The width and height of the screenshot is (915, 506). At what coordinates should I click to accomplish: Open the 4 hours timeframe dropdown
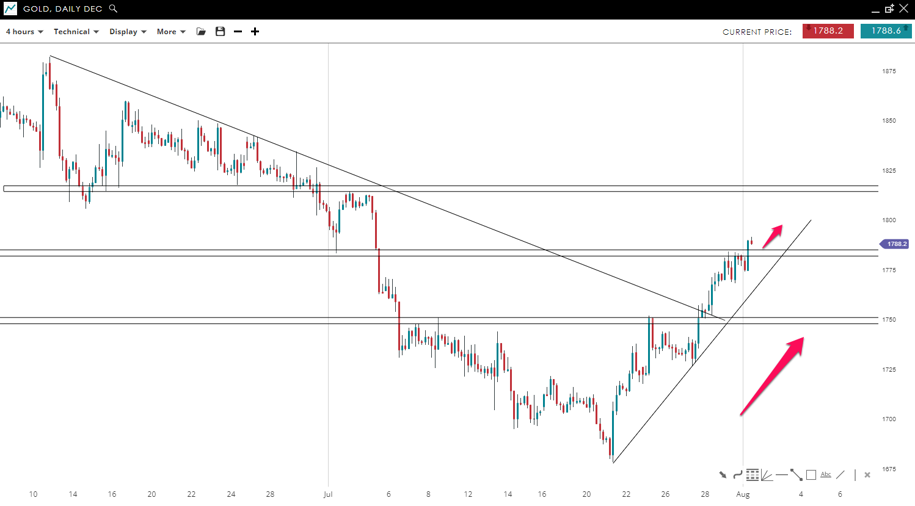(x=24, y=32)
